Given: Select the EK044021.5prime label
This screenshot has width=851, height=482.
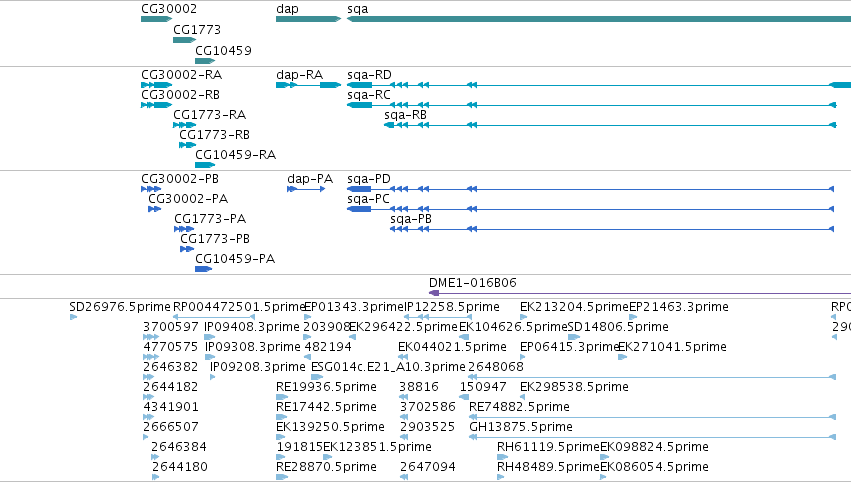Looking at the screenshot, I should [452, 347].
